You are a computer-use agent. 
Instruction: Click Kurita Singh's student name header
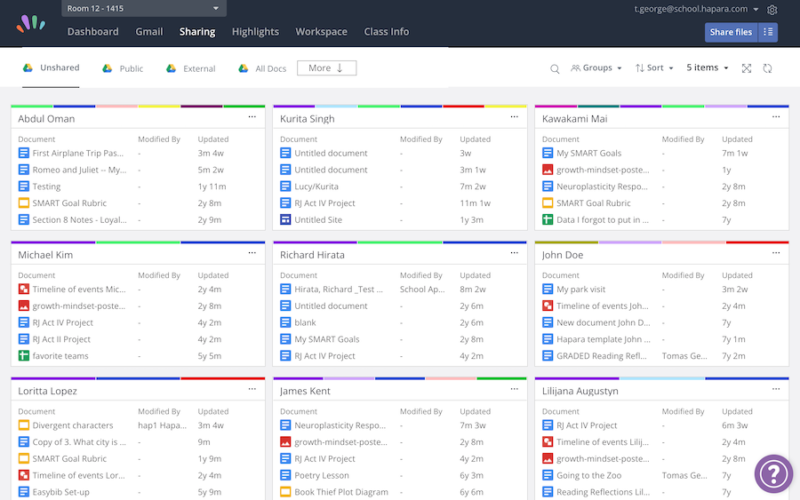click(307, 119)
